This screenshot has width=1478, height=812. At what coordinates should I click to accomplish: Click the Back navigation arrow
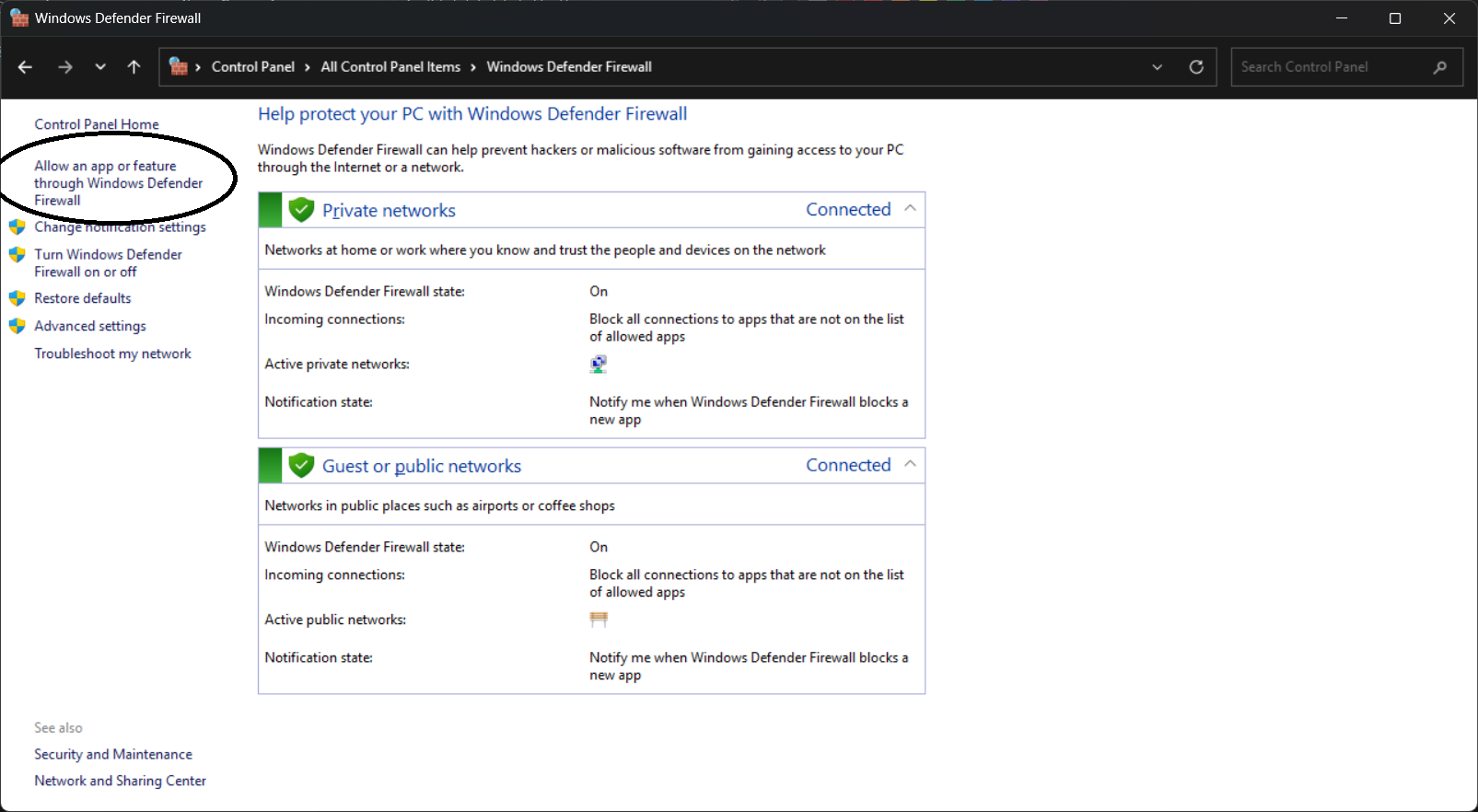click(x=25, y=67)
